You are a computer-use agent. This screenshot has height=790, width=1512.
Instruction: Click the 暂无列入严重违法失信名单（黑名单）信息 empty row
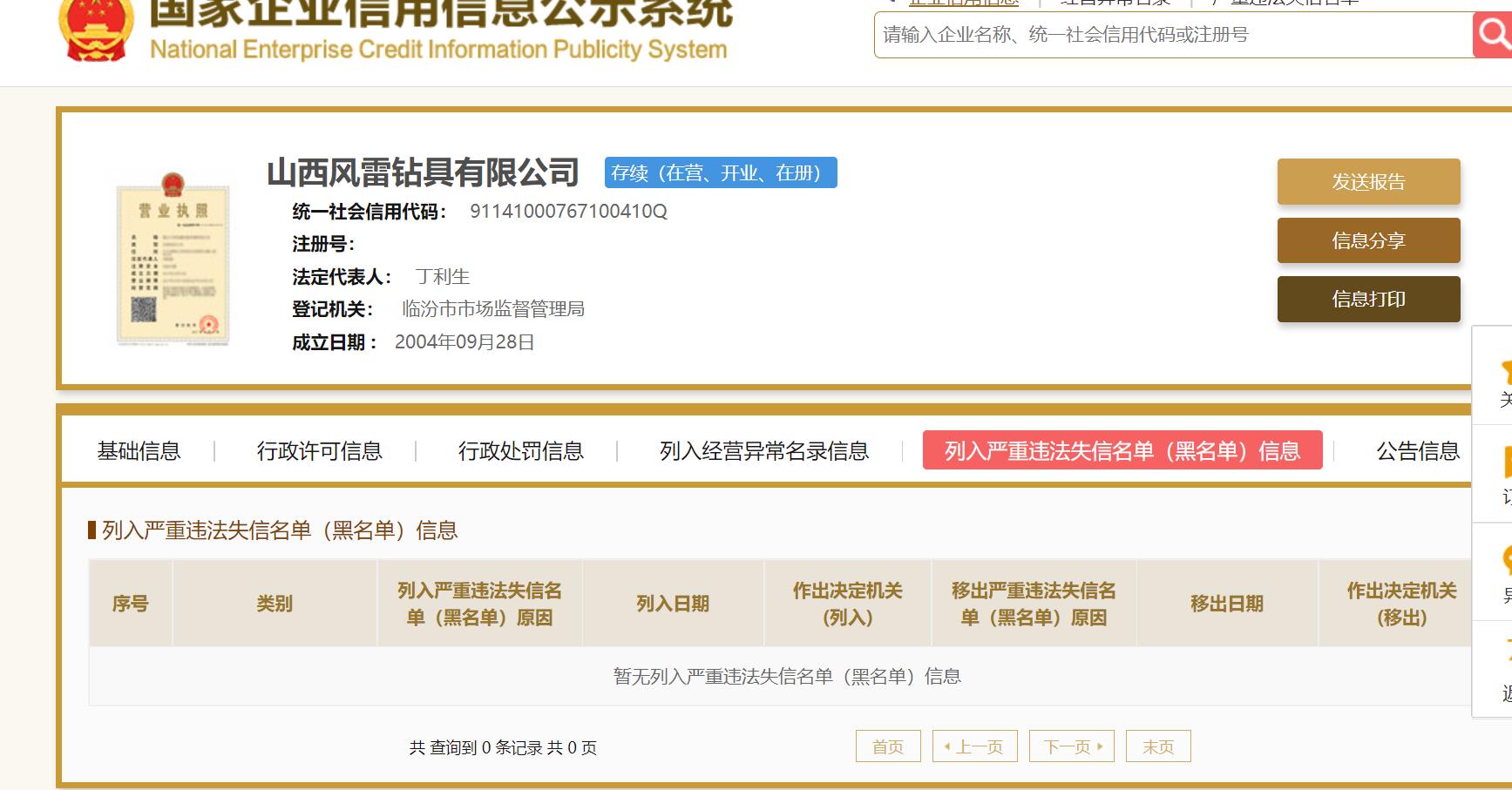[x=781, y=676]
